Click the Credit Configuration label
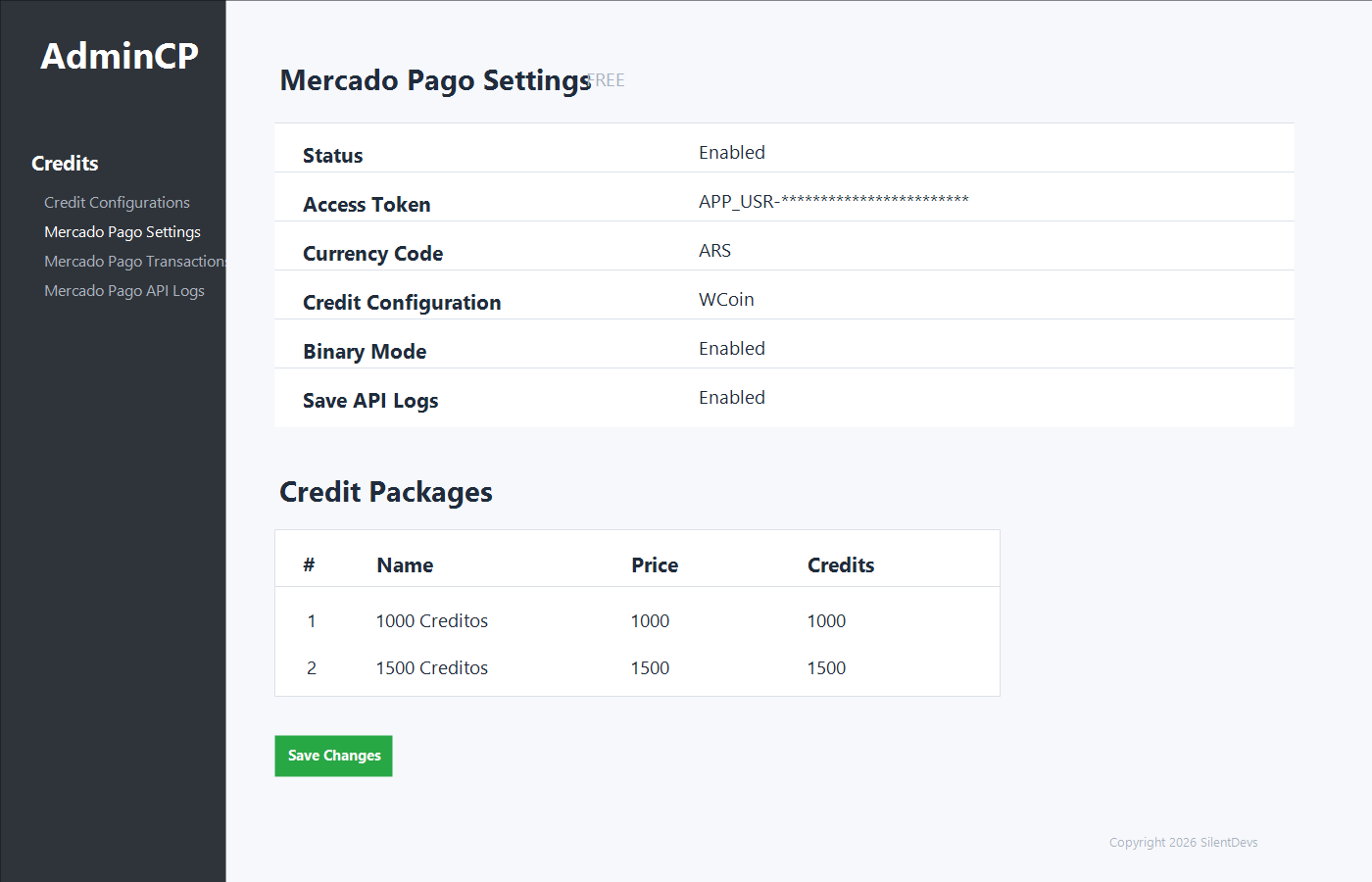 (402, 303)
